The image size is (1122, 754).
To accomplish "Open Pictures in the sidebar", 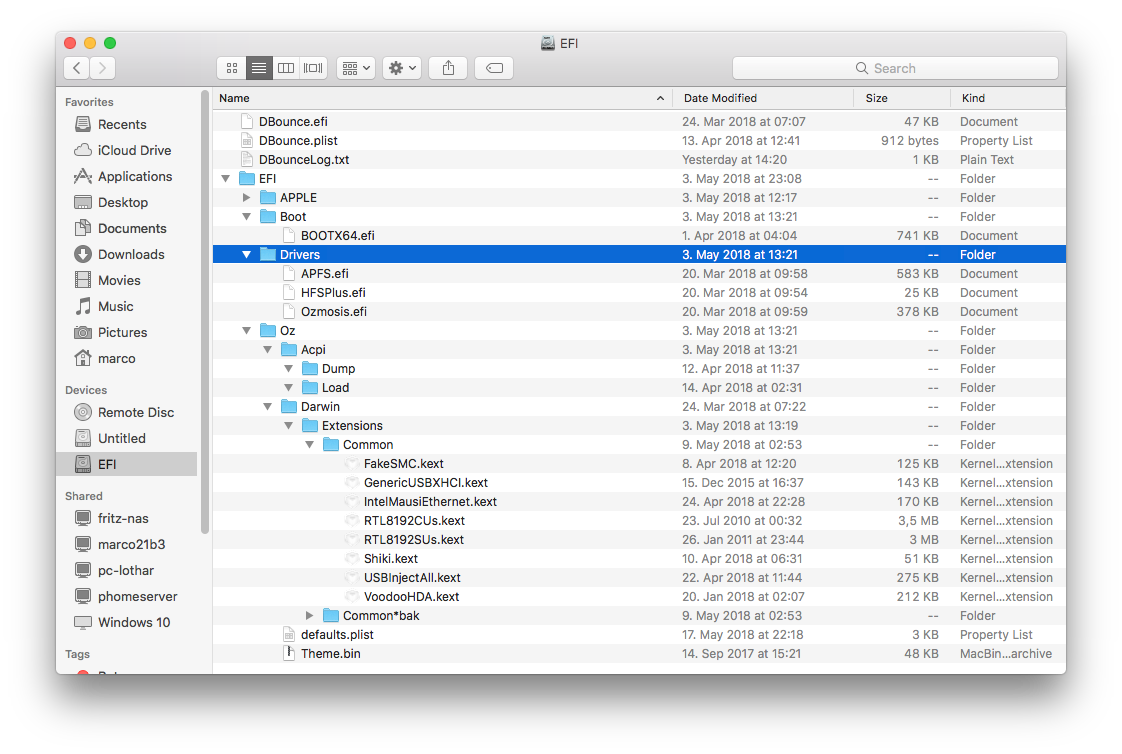I will point(111,333).
